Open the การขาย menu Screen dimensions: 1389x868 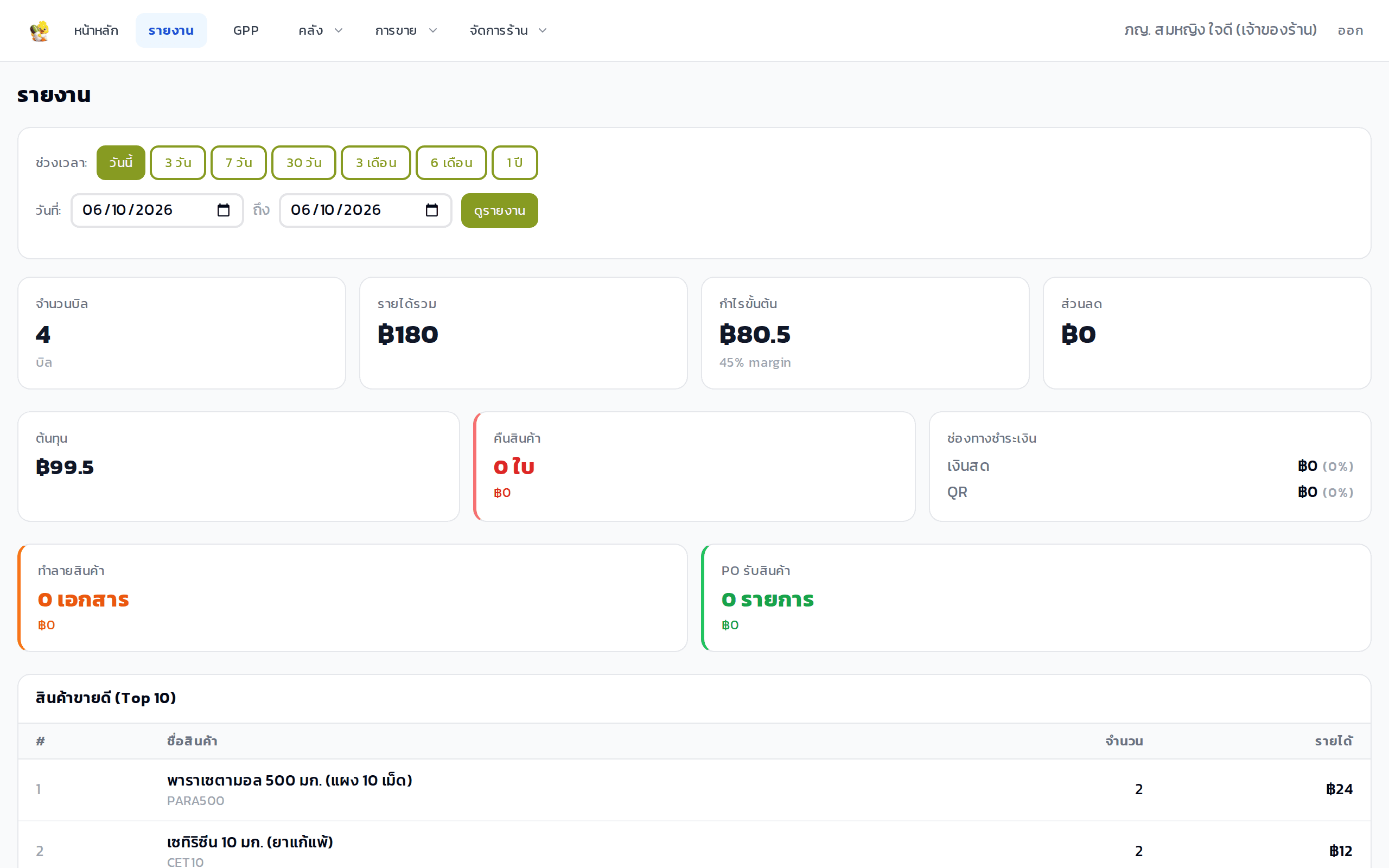tap(396, 30)
